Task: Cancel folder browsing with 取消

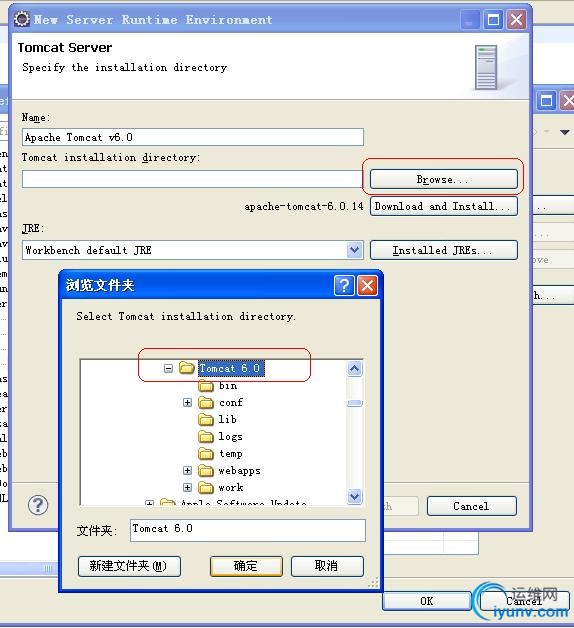Action: 327,566
